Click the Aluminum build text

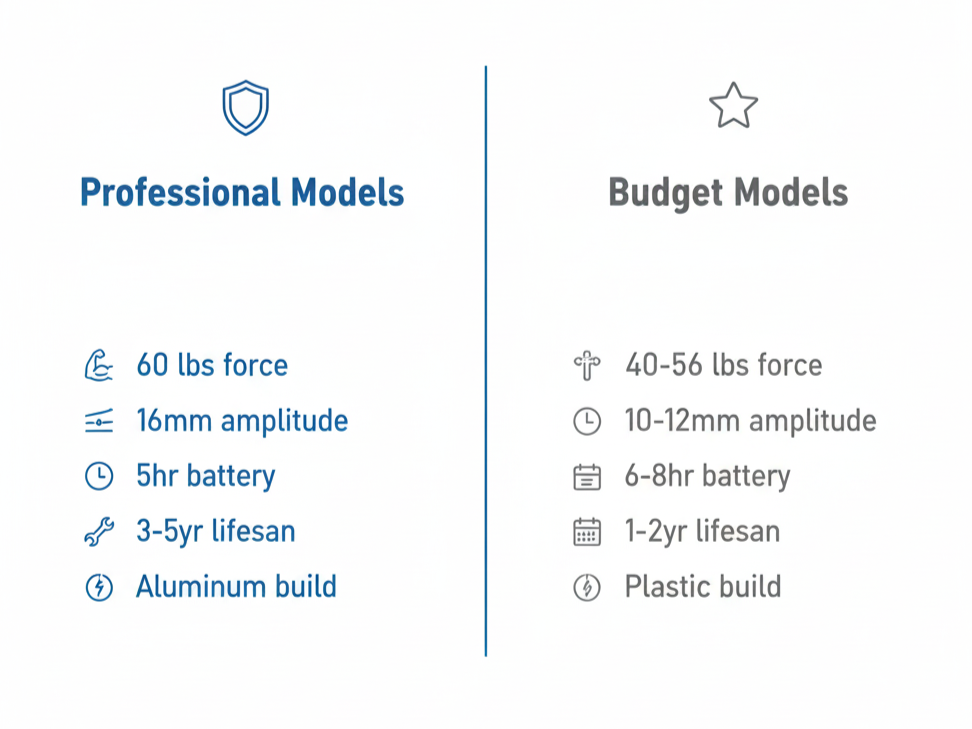coord(236,586)
